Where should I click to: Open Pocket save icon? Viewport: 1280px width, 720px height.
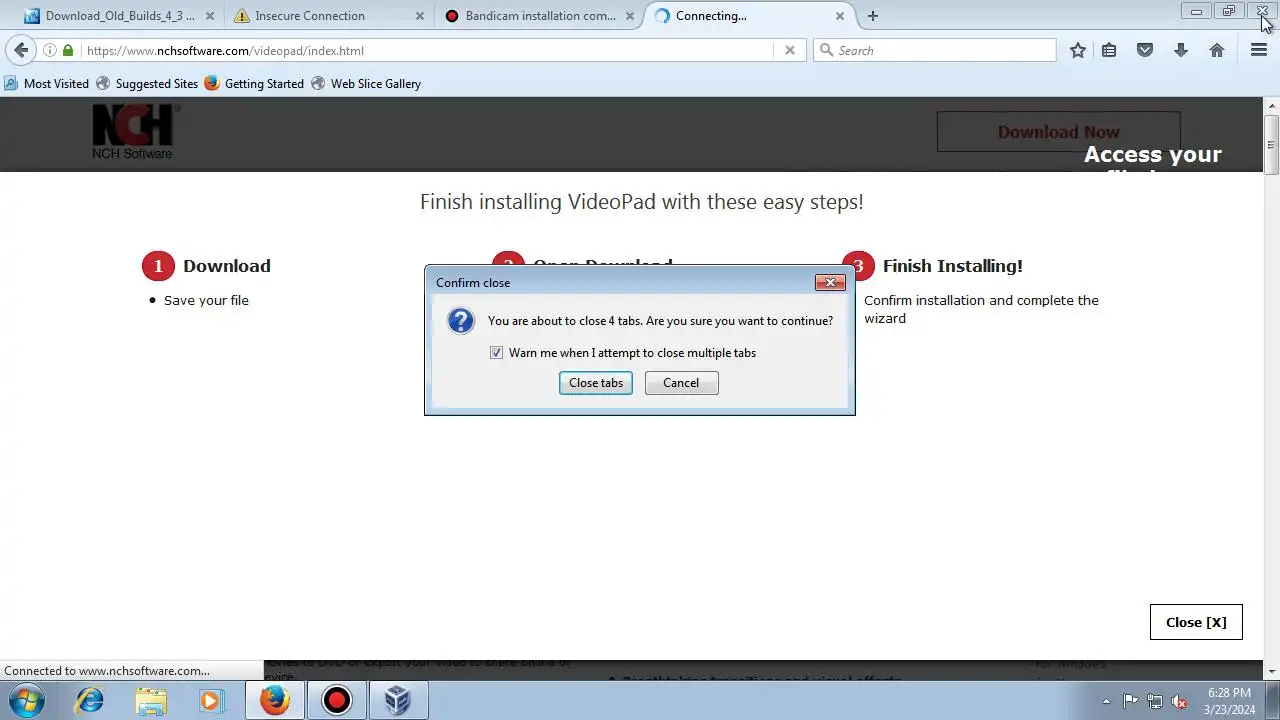point(1145,50)
